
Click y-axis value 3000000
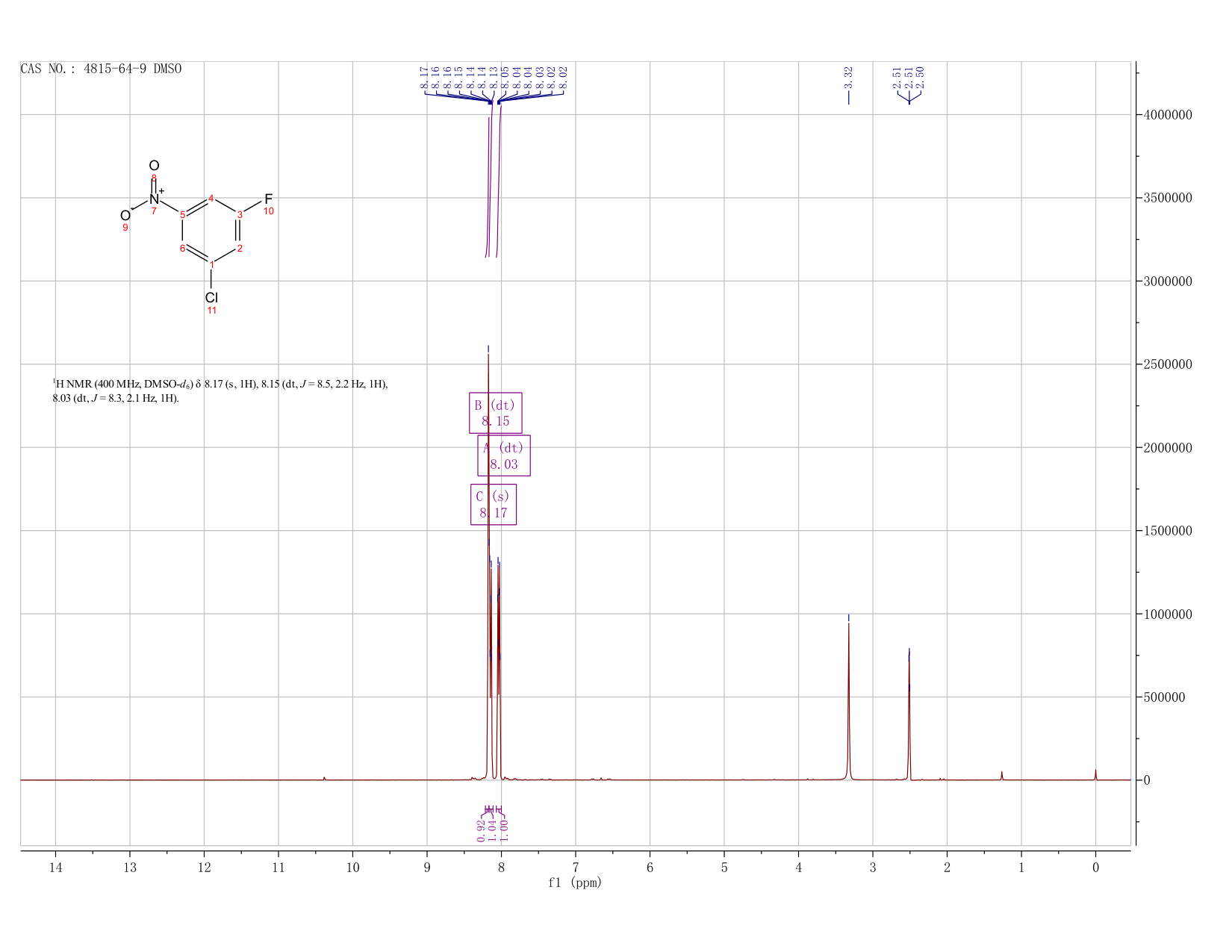pyautogui.click(x=1167, y=281)
